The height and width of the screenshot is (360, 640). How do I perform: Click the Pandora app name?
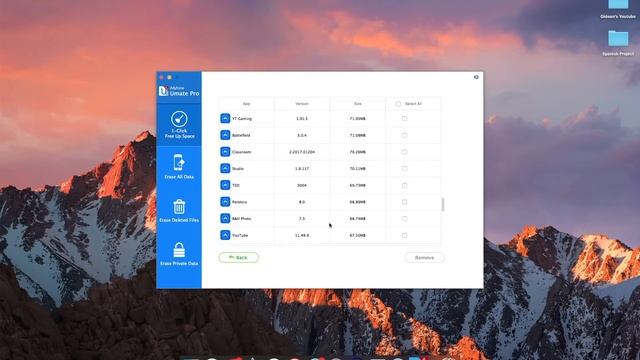pyautogui.click(x=239, y=202)
